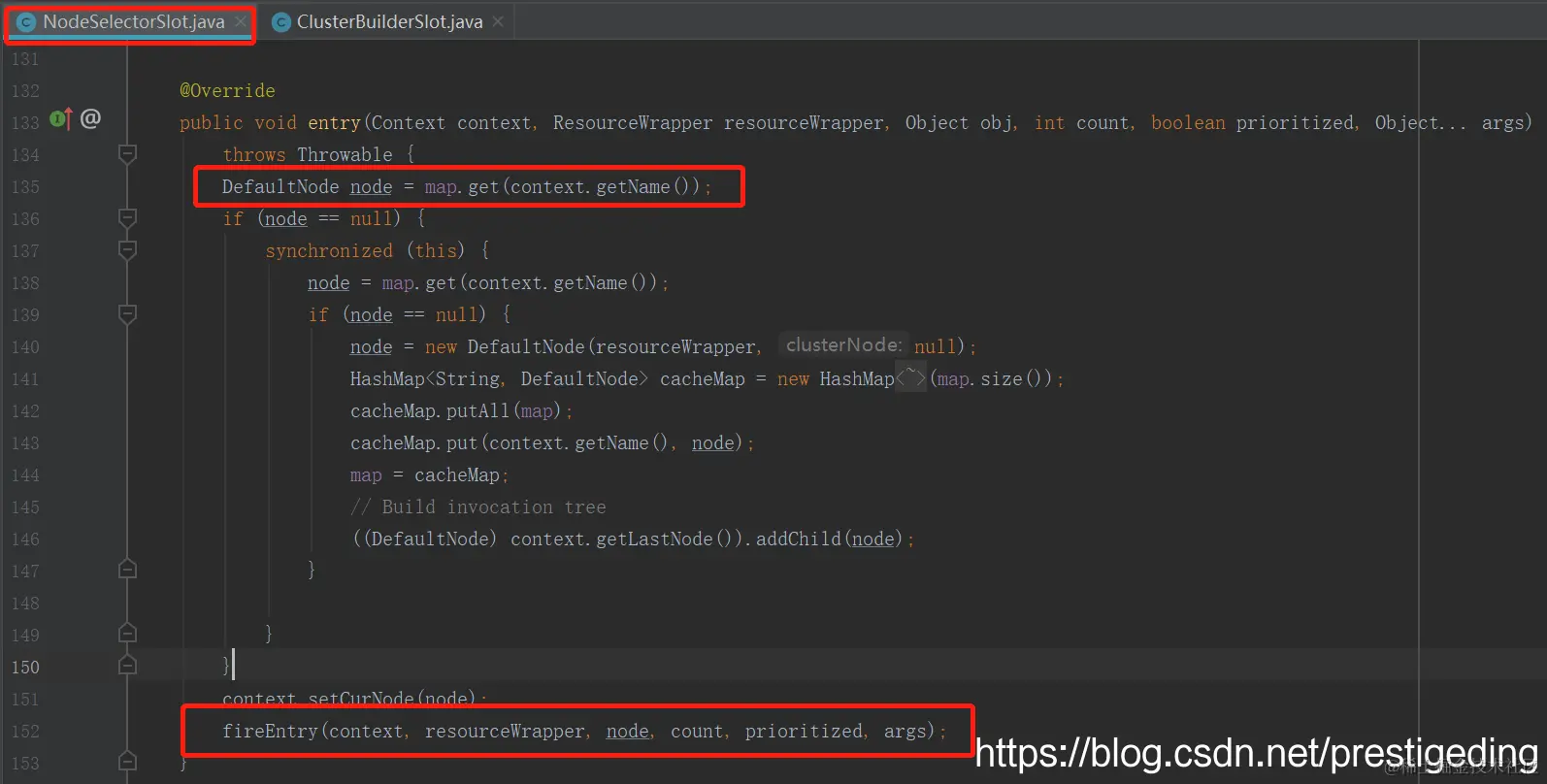Close the ClusterBuilderSlot.java tab
This screenshot has width=1547, height=784.
pyautogui.click(x=498, y=21)
